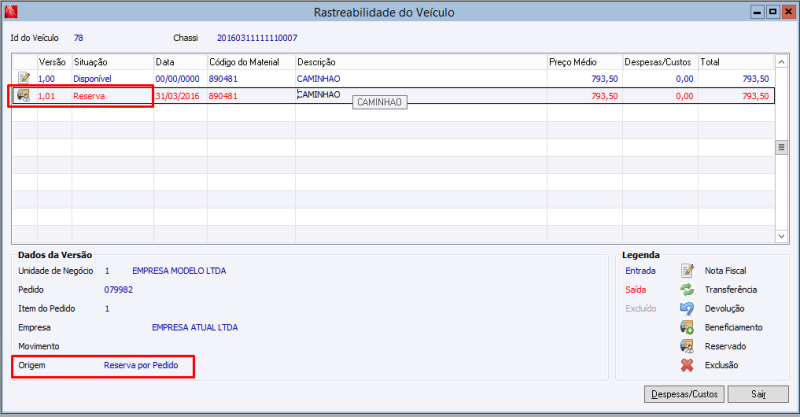
Task: Click blue CAMINHAO description in Disponível row
Action: (318, 79)
